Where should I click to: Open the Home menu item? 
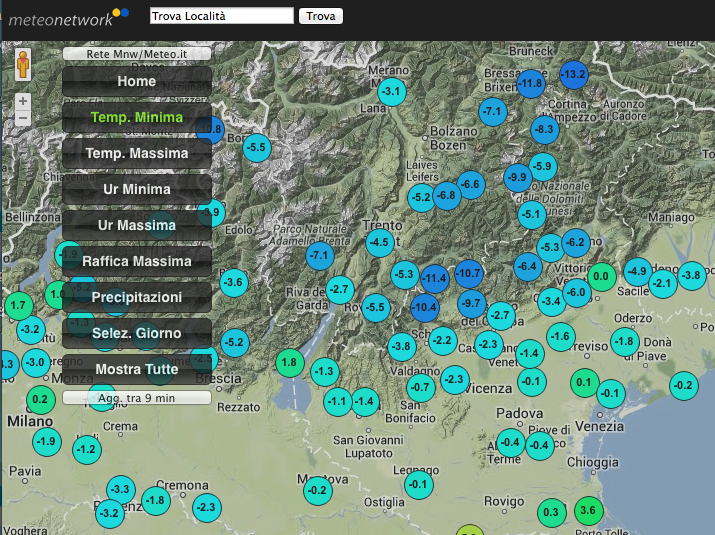click(137, 81)
